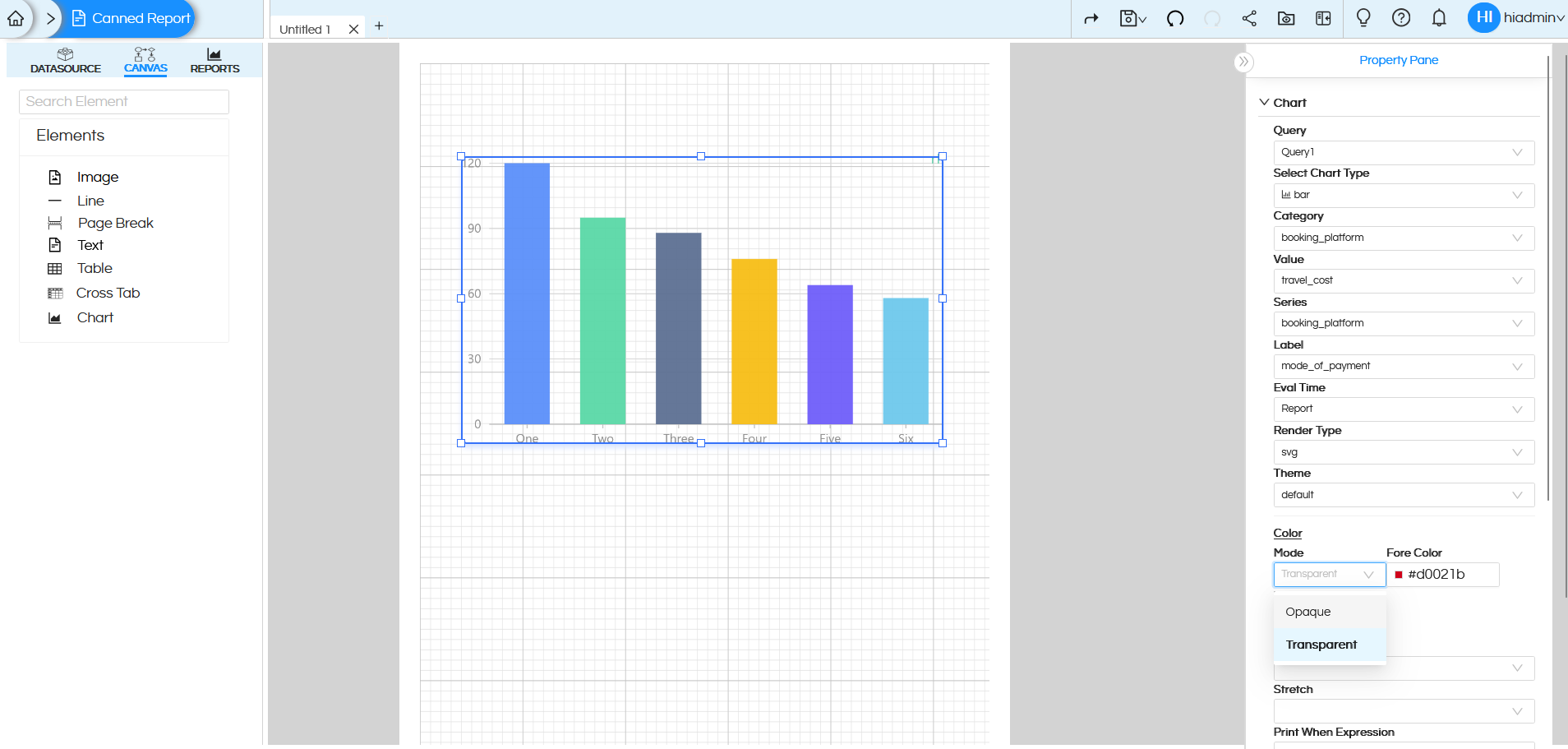1568x749 pixels.
Task: Choose Opaque in the Mode dropdown
Action: (1307, 612)
